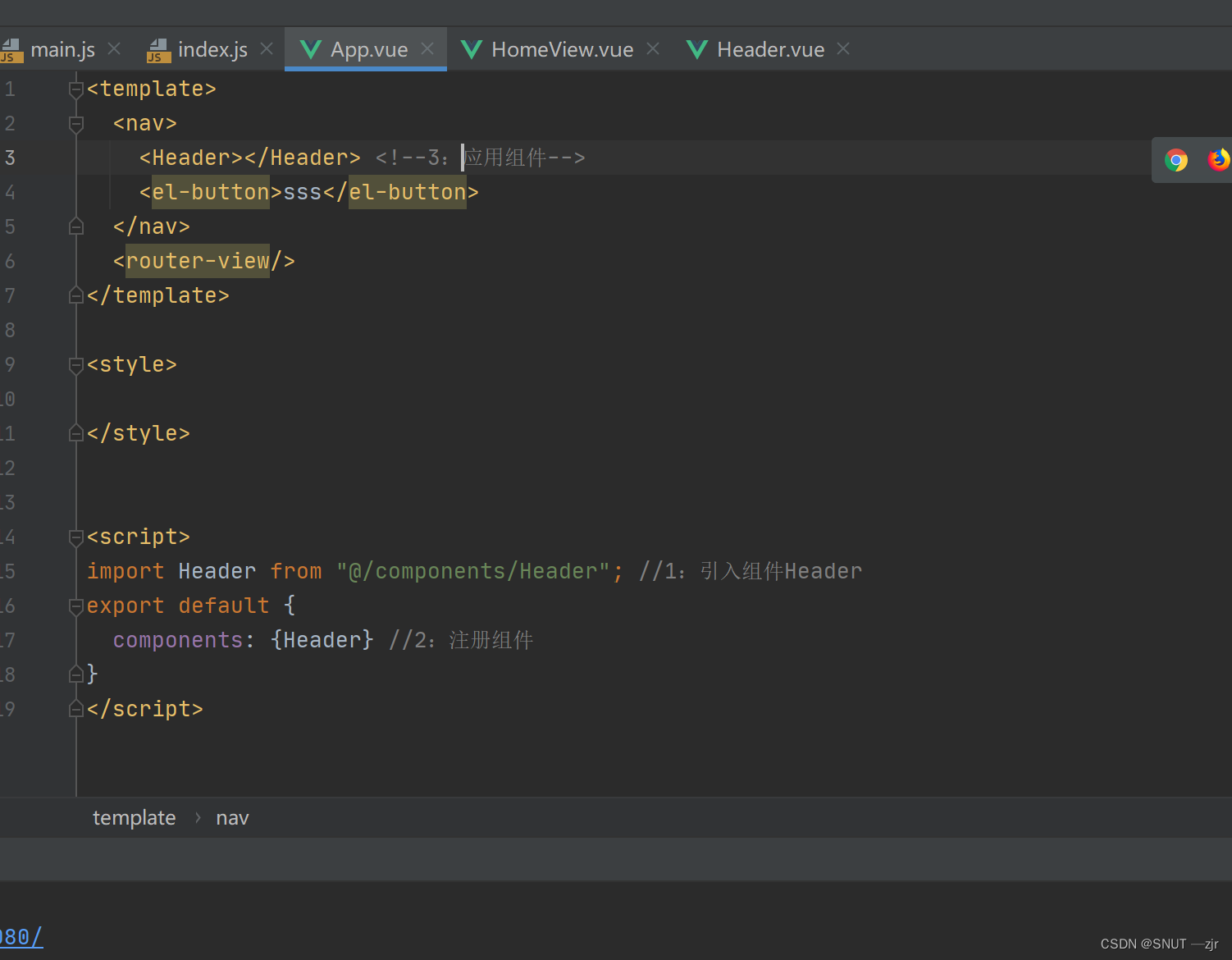Open preview in Chrome browser icon

coord(1176,160)
